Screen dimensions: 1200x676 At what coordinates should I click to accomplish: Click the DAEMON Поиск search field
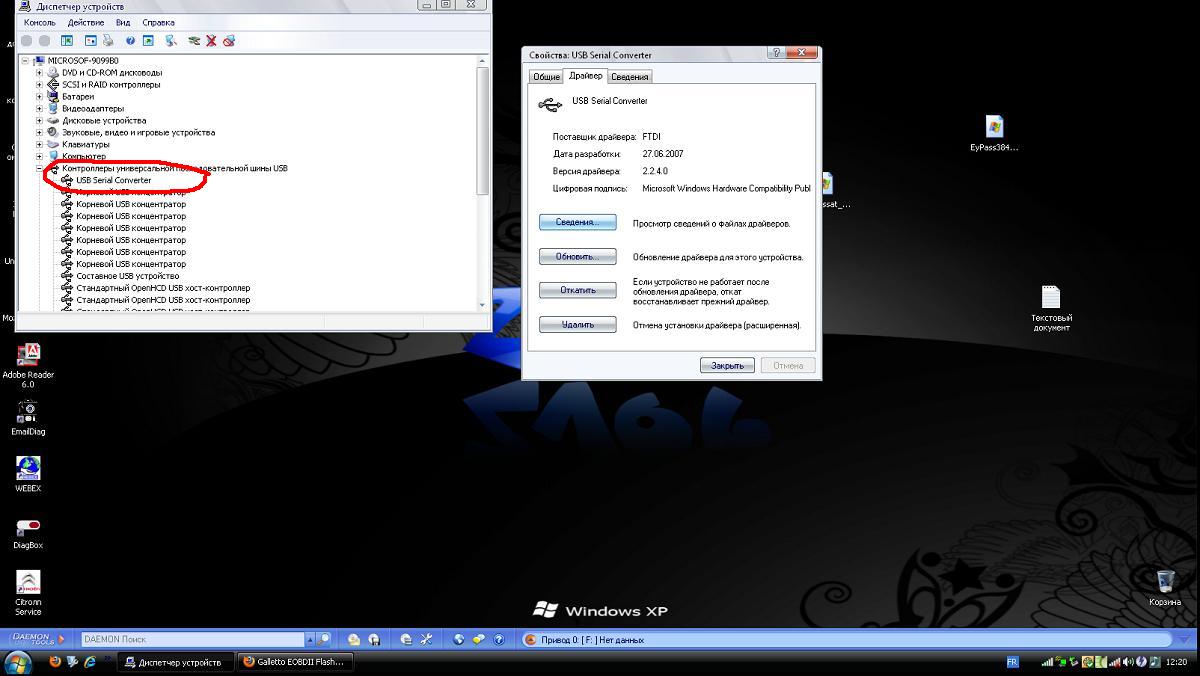click(x=192, y=639)
